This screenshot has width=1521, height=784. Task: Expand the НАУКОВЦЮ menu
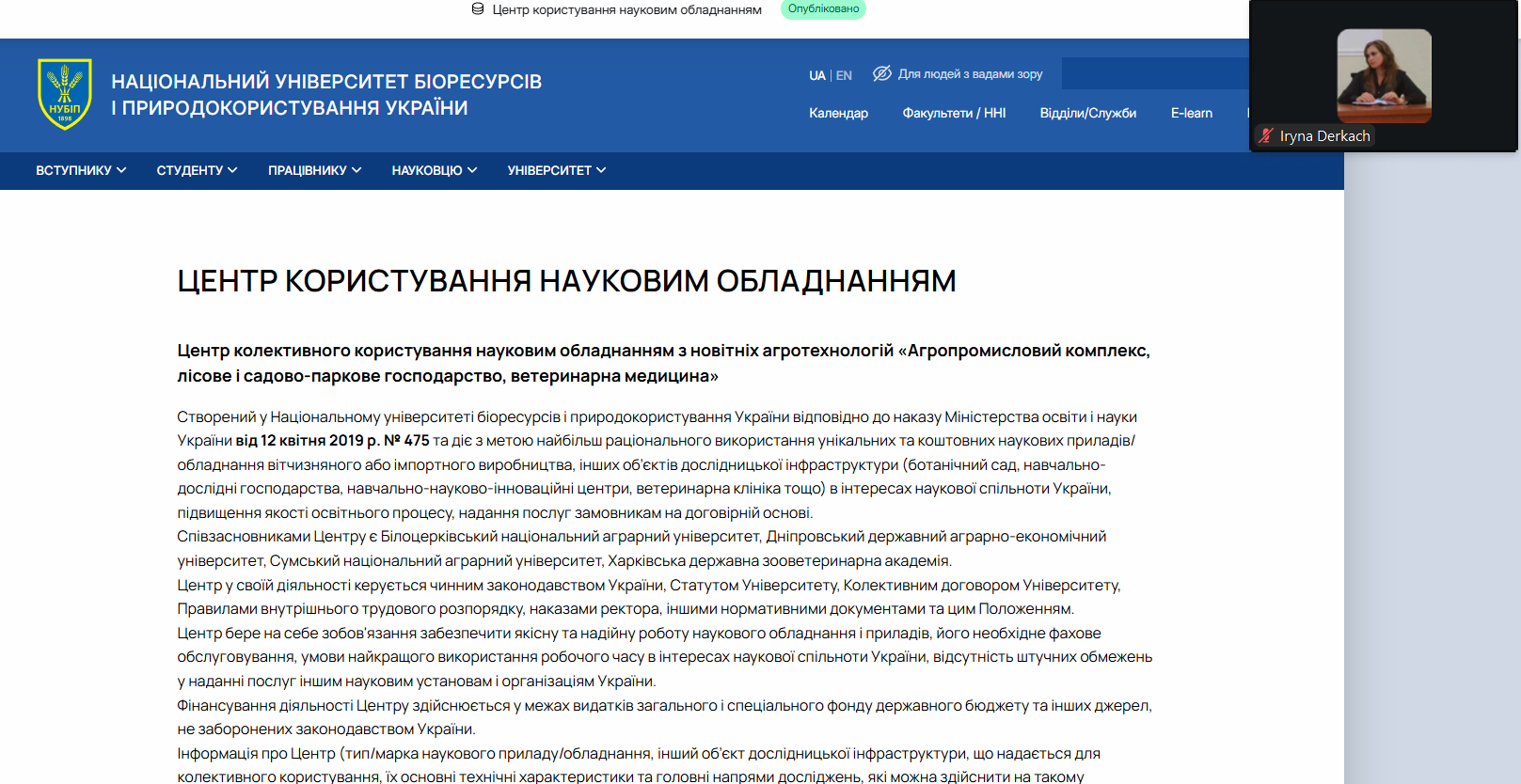[x=435, y=170]
